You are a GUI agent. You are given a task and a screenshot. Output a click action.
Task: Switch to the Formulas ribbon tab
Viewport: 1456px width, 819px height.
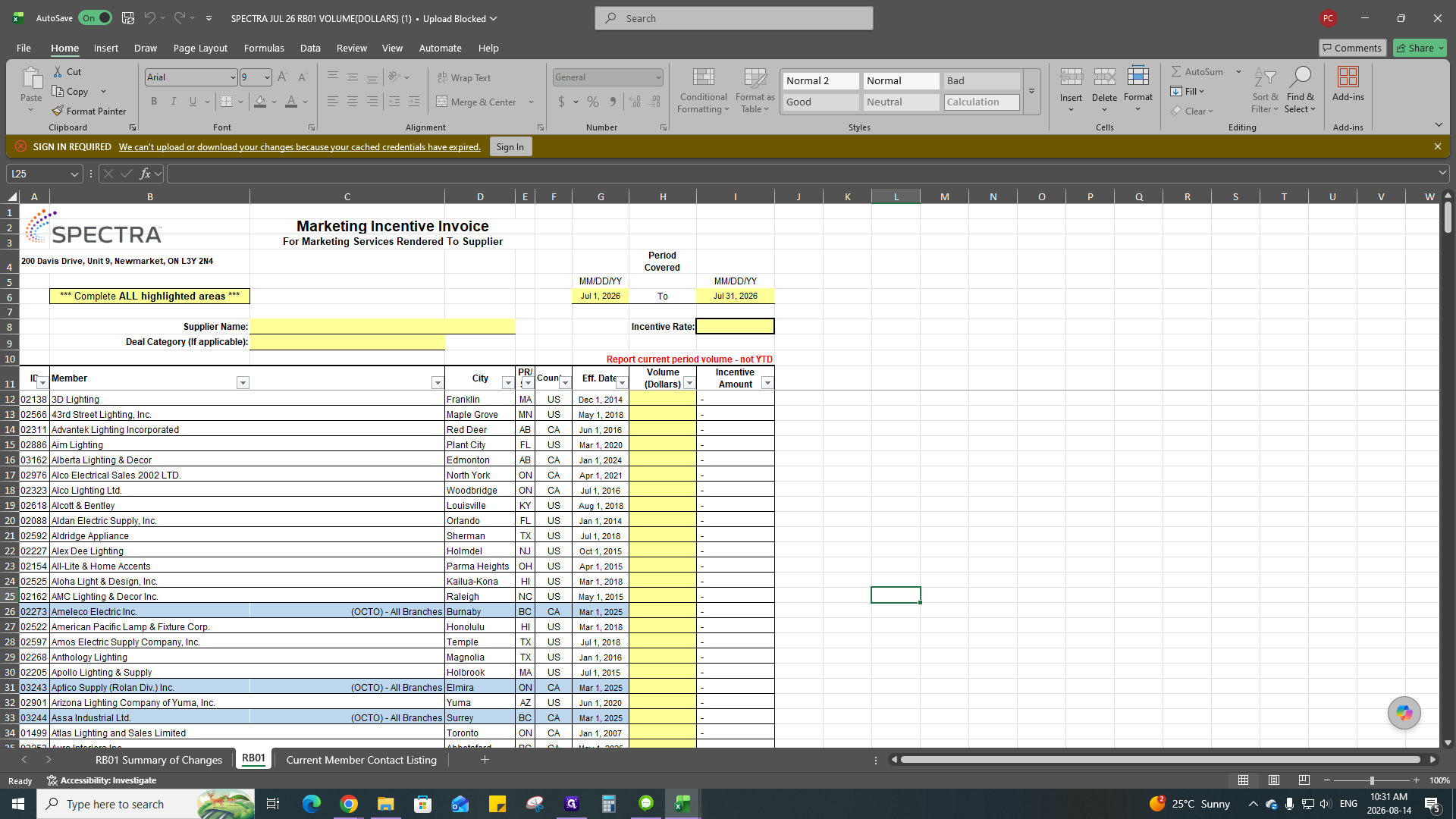pyautogui.click(x=264, y=48)
